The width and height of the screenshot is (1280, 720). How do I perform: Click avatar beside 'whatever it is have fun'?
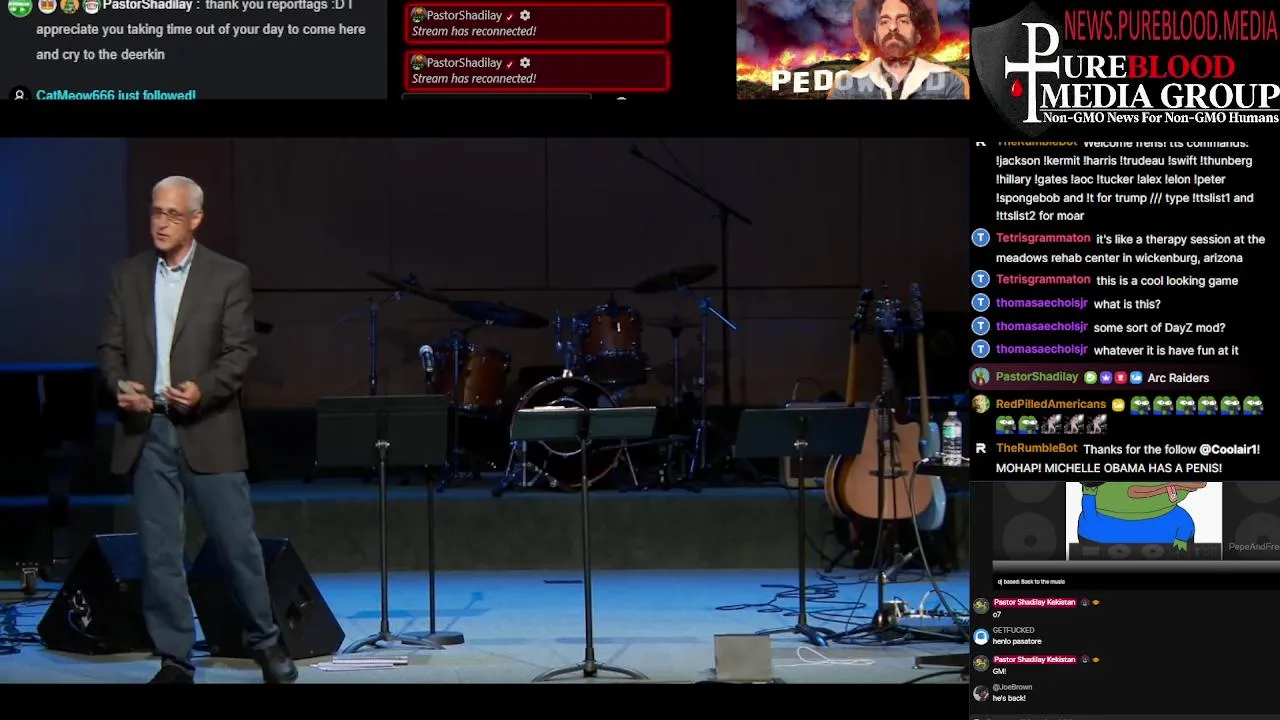pos(980,348)
